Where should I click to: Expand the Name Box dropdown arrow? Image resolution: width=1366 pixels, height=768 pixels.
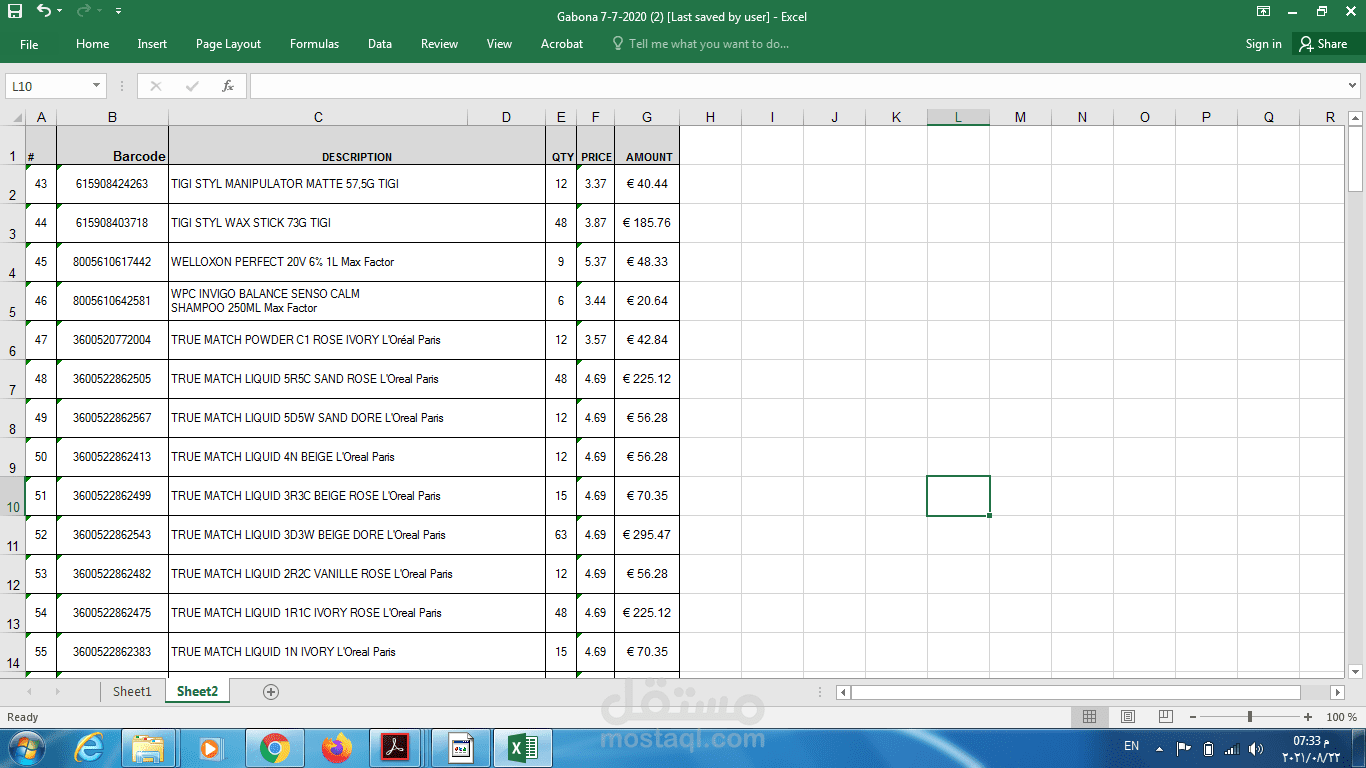(97, 86)
